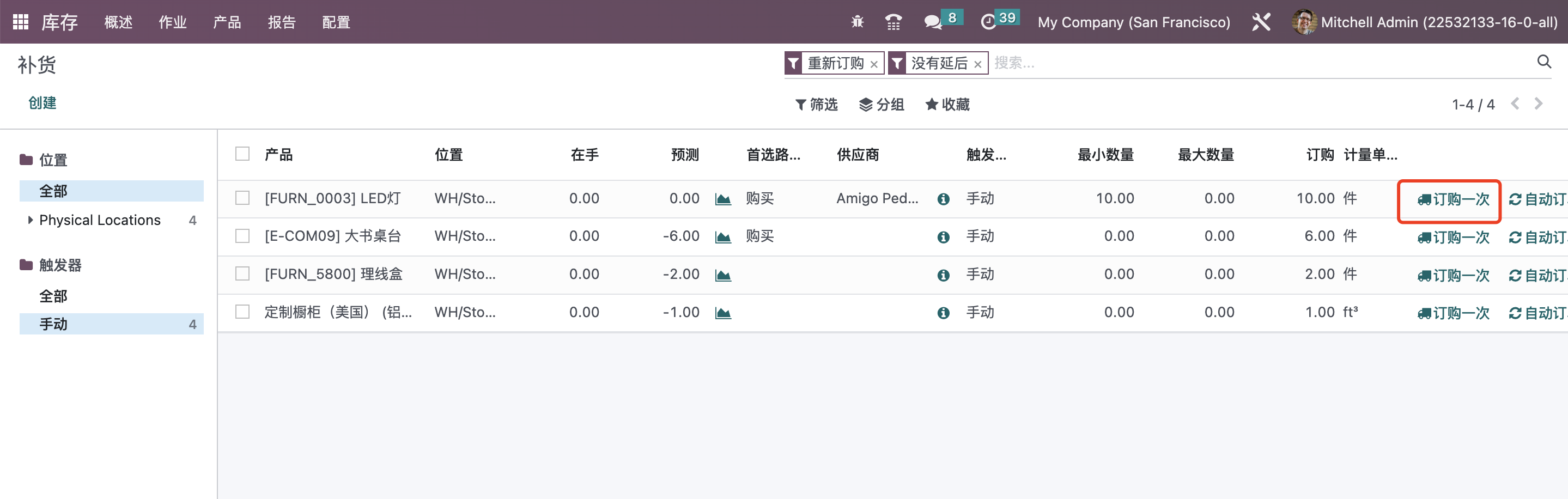Go to the previous page arrow
This screenshot has height=499, width=1568.
1515,104
